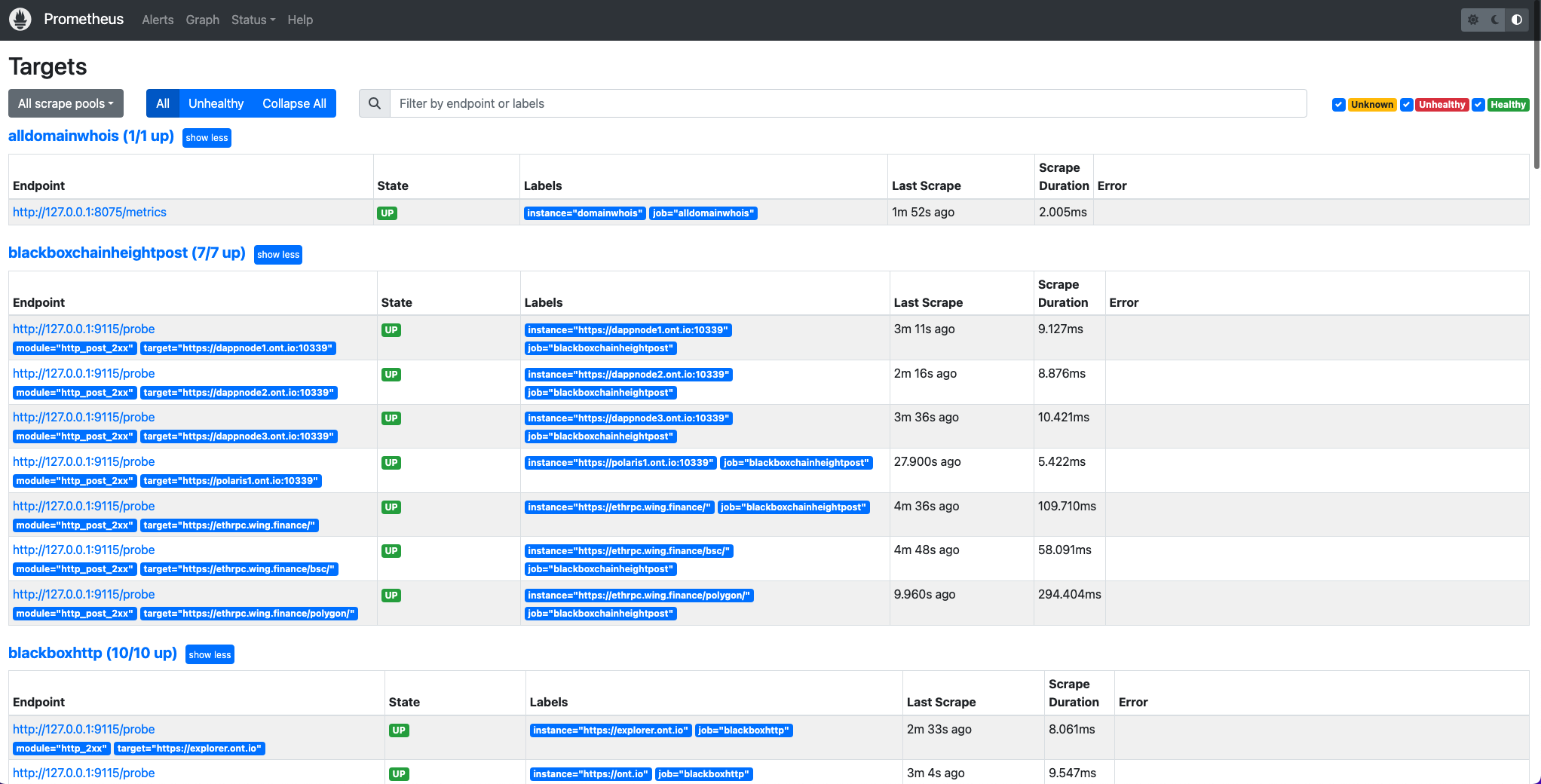Collapse the blackboxhttp pool with show less

pos(210,654)
